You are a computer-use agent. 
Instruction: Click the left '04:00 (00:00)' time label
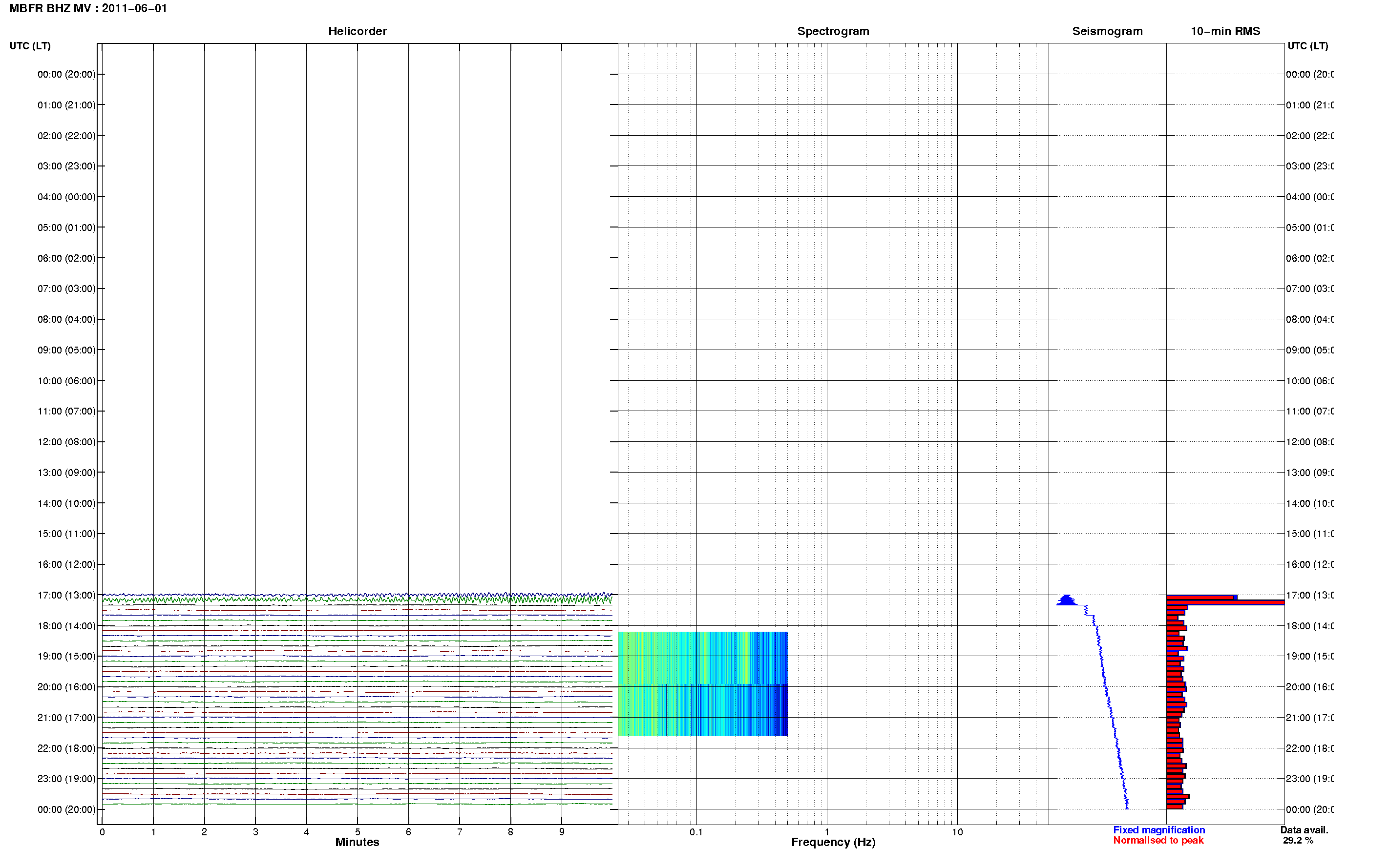click(x=66, y=197)
